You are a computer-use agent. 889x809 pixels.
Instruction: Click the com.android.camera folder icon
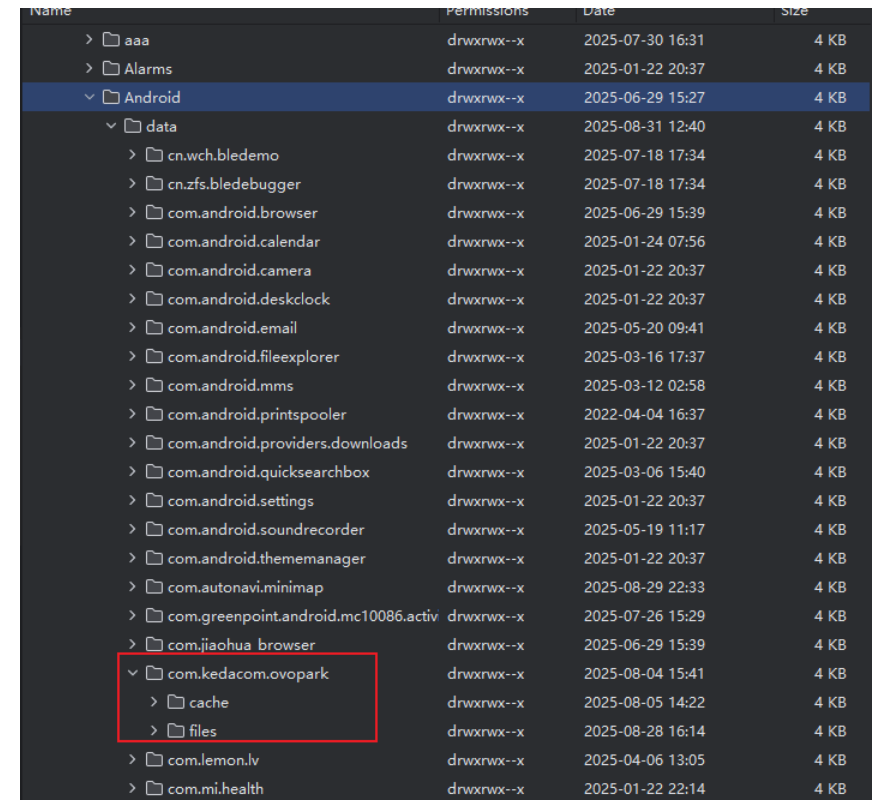[154, 270]
